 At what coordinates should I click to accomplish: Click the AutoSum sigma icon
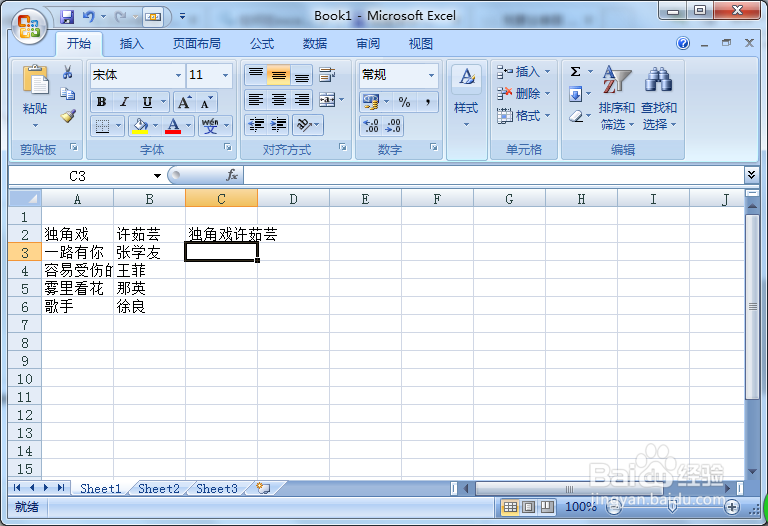tap(576, 72)
